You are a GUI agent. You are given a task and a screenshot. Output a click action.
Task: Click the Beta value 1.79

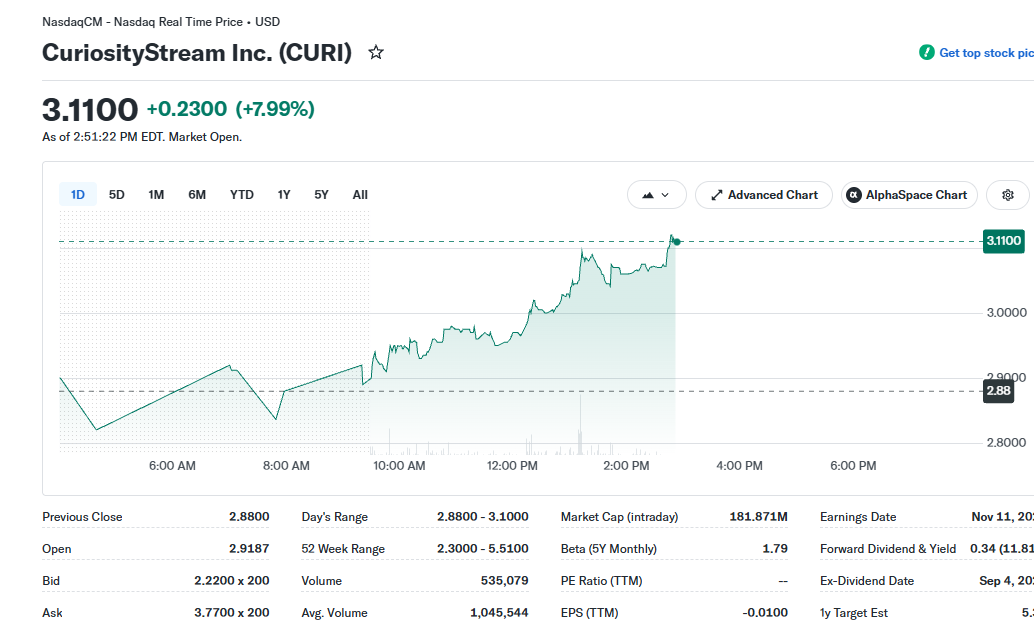[775, 549]
